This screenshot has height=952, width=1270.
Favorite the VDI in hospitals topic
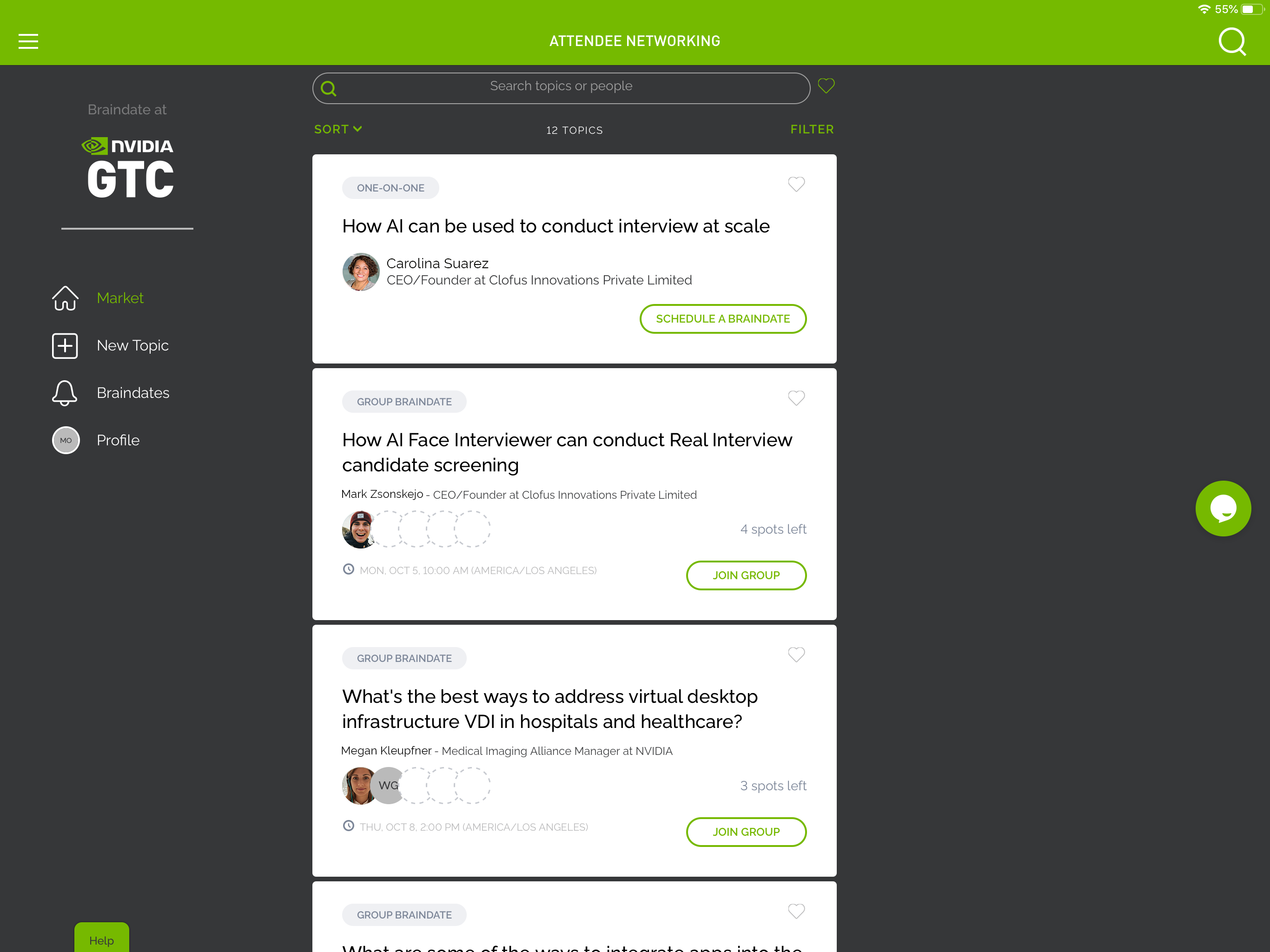tap(796, 654)
